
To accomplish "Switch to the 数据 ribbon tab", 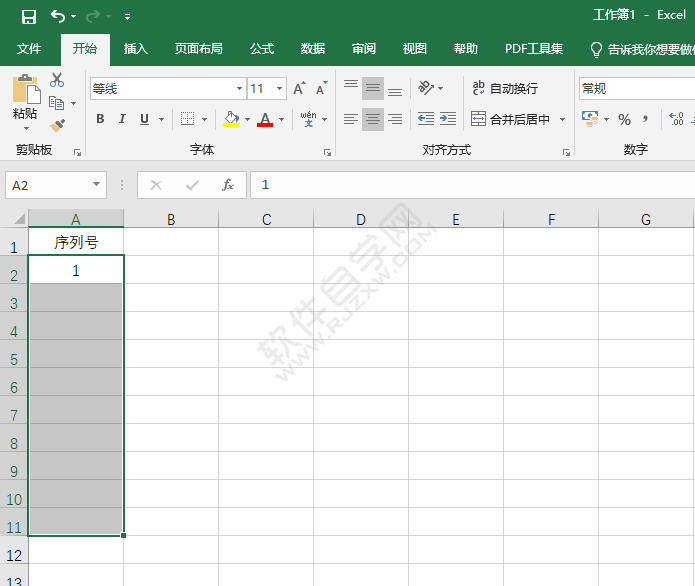I will 313,49.
